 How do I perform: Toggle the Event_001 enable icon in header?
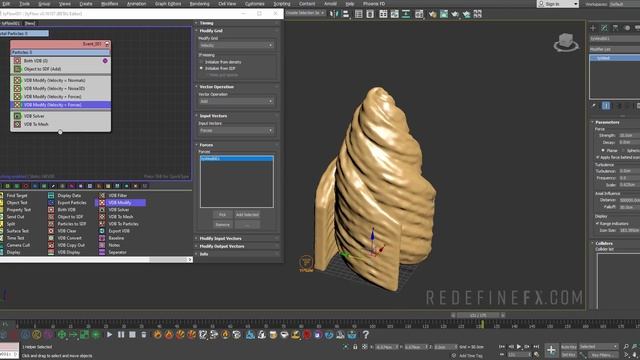point(107,44)
